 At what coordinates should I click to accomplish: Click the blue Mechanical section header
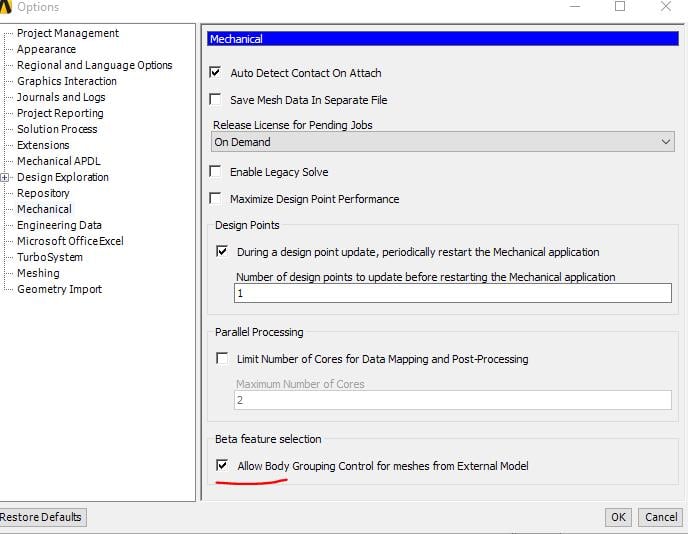click(x=443, y=39)
